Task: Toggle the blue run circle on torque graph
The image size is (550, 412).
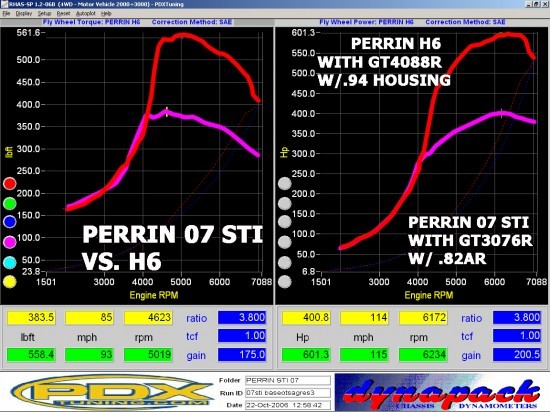Action: 9,222
